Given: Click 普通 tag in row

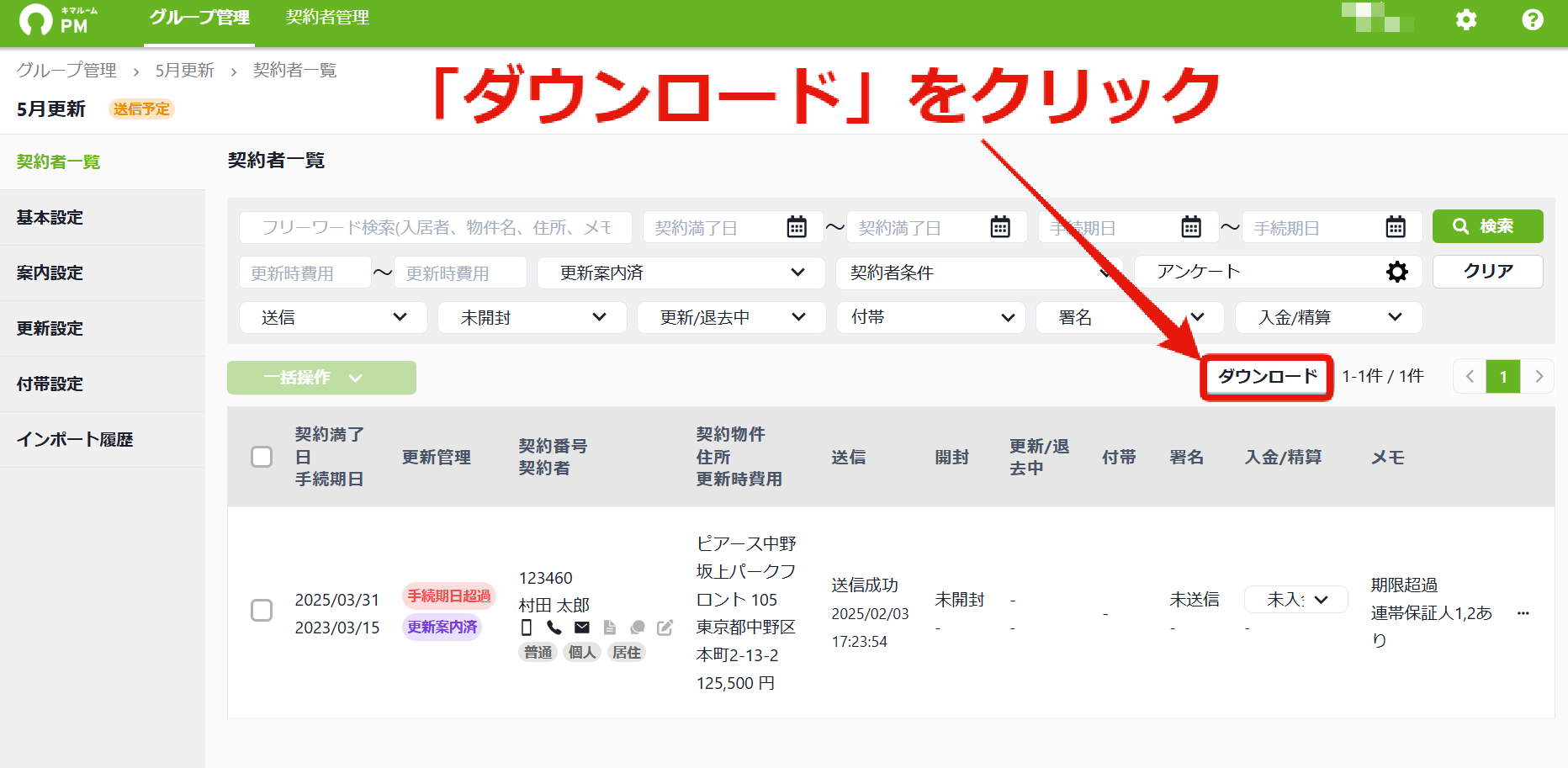Looking at the screenshot, I should click(538, 653).
